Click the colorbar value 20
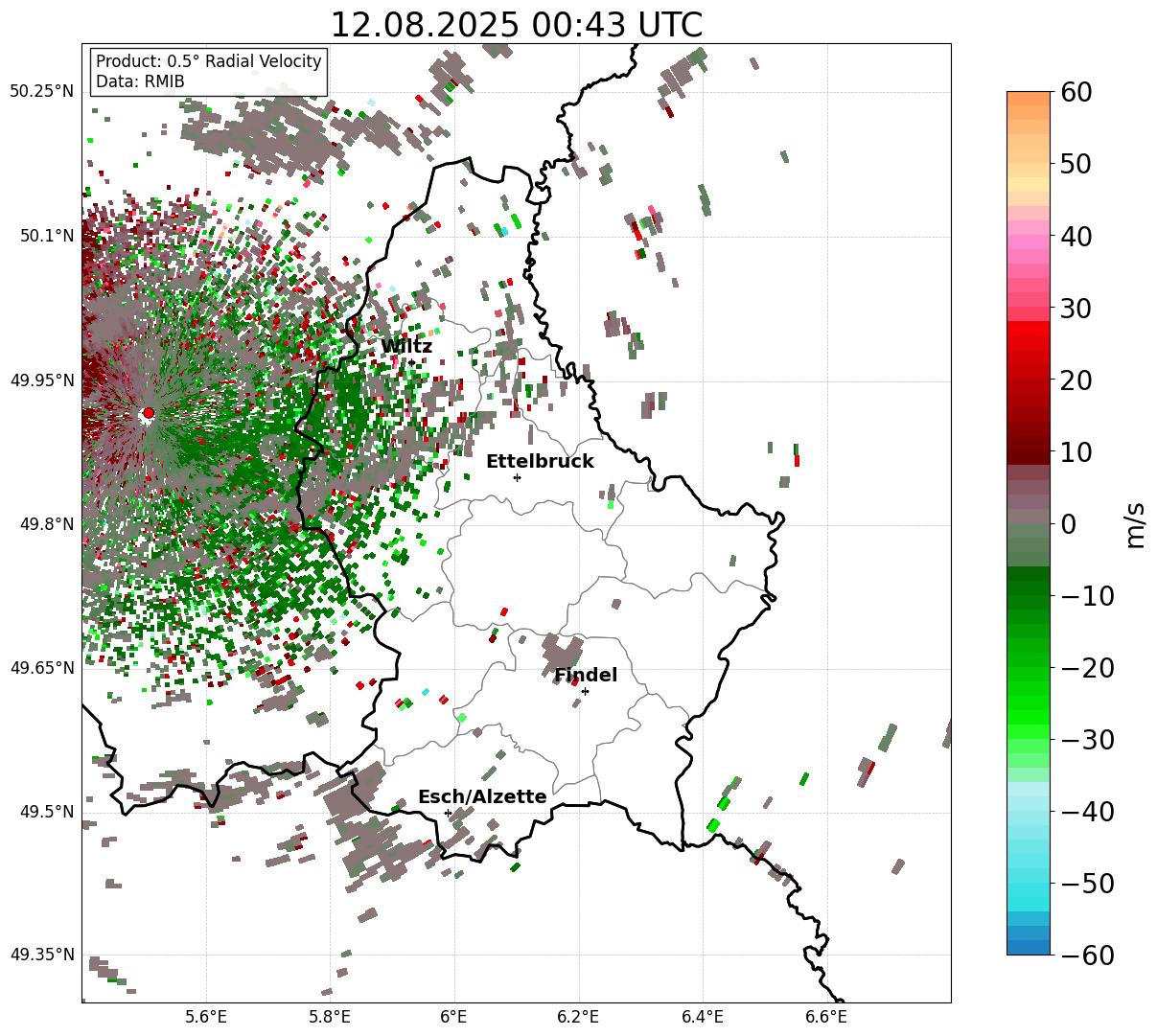The image size is (1157, 1036). click(1077, 380)
